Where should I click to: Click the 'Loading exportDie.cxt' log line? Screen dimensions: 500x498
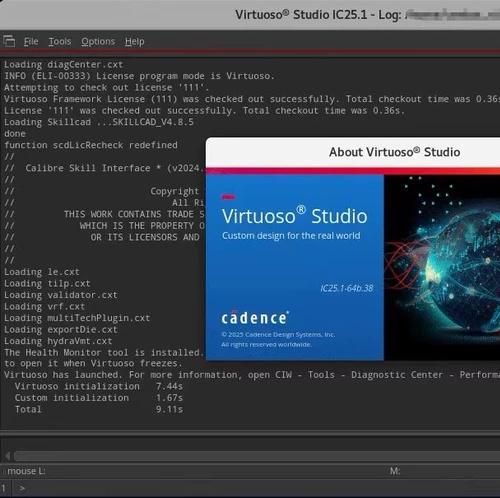[x=61, y=330]
